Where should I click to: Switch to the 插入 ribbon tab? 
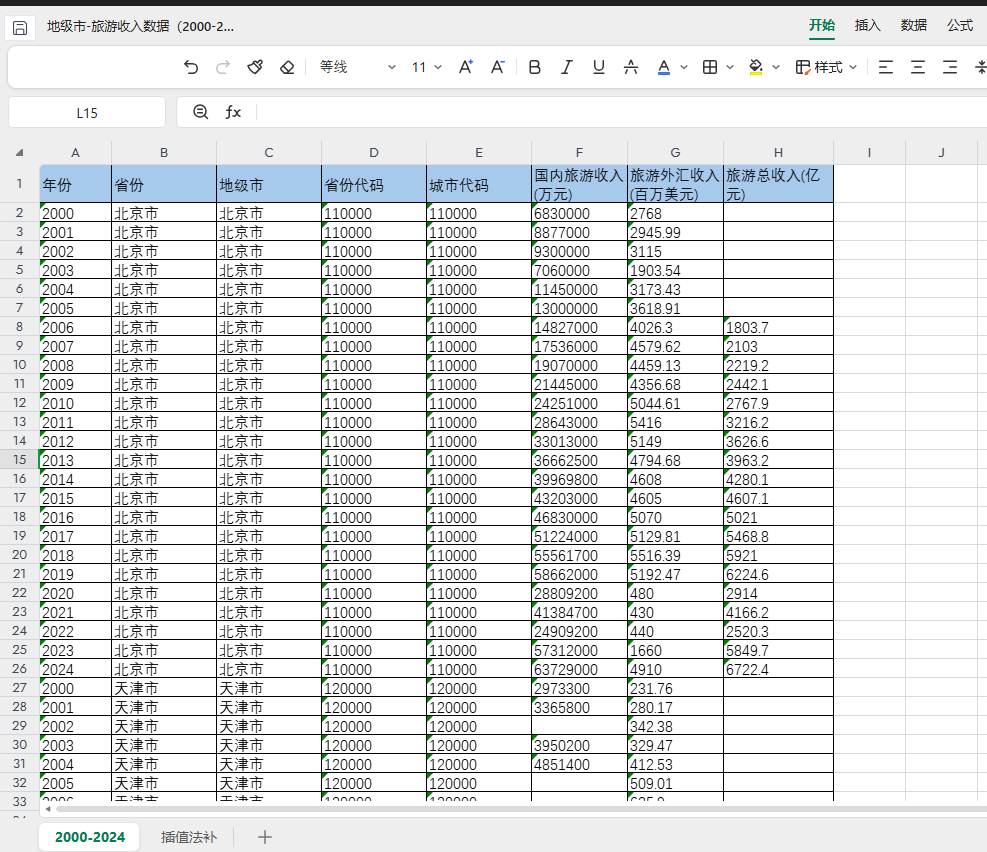[867, 25]
